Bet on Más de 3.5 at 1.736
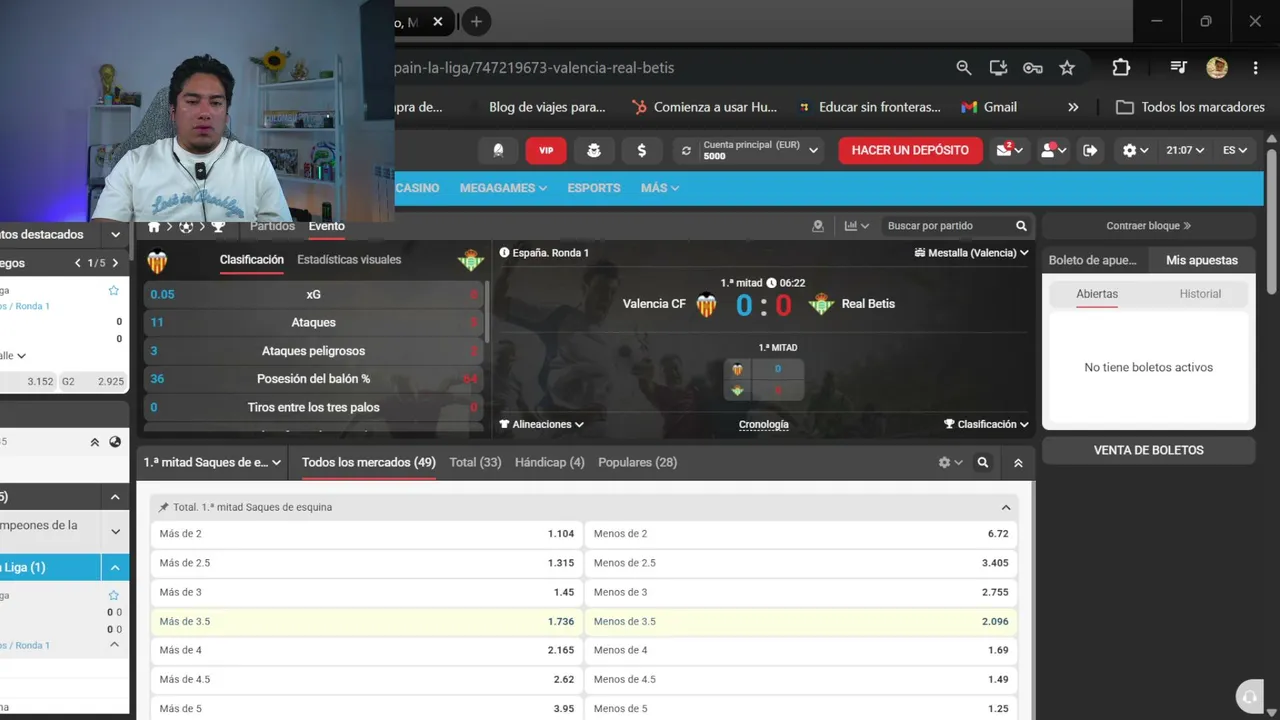This screenshot has width=1280, height=720. pyautogui.click(x=367, y=621)
